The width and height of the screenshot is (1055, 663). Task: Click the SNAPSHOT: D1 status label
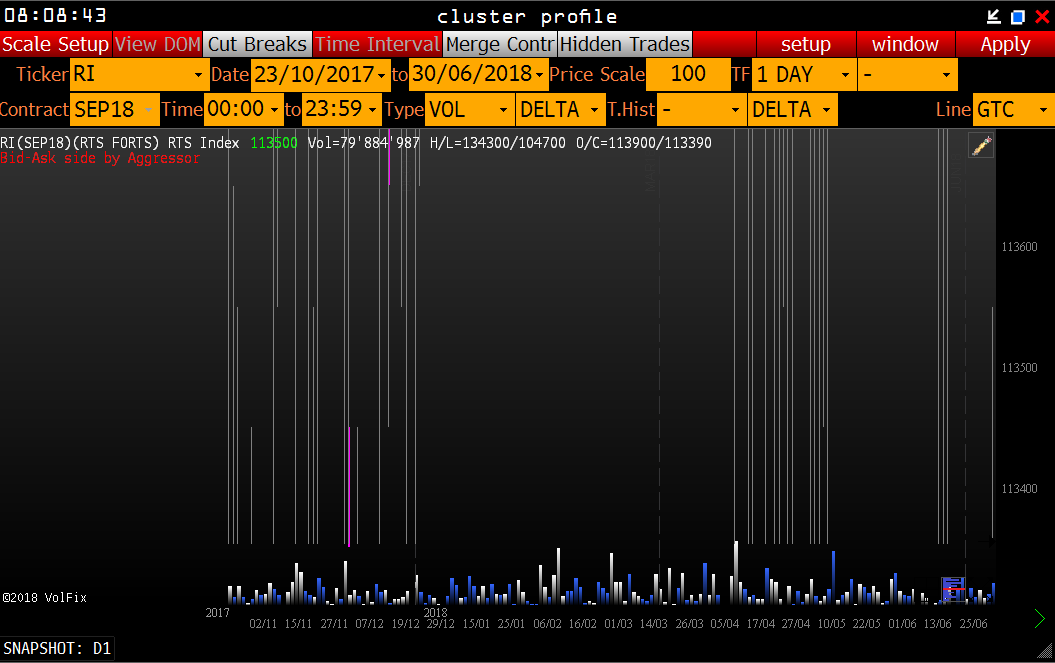(x=57, y=649)
